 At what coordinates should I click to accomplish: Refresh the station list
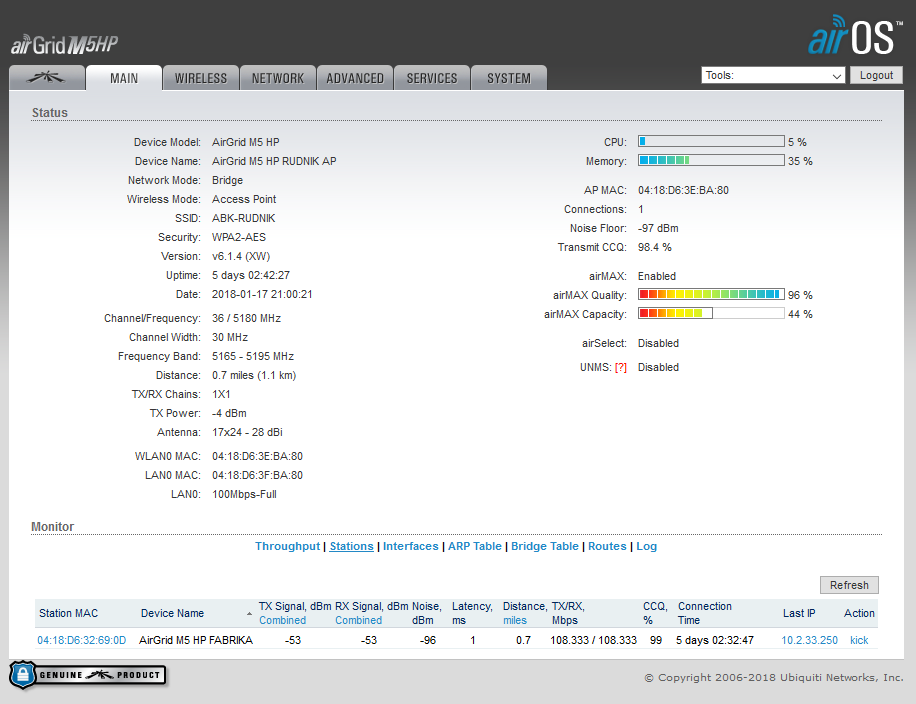coord(848,585)
